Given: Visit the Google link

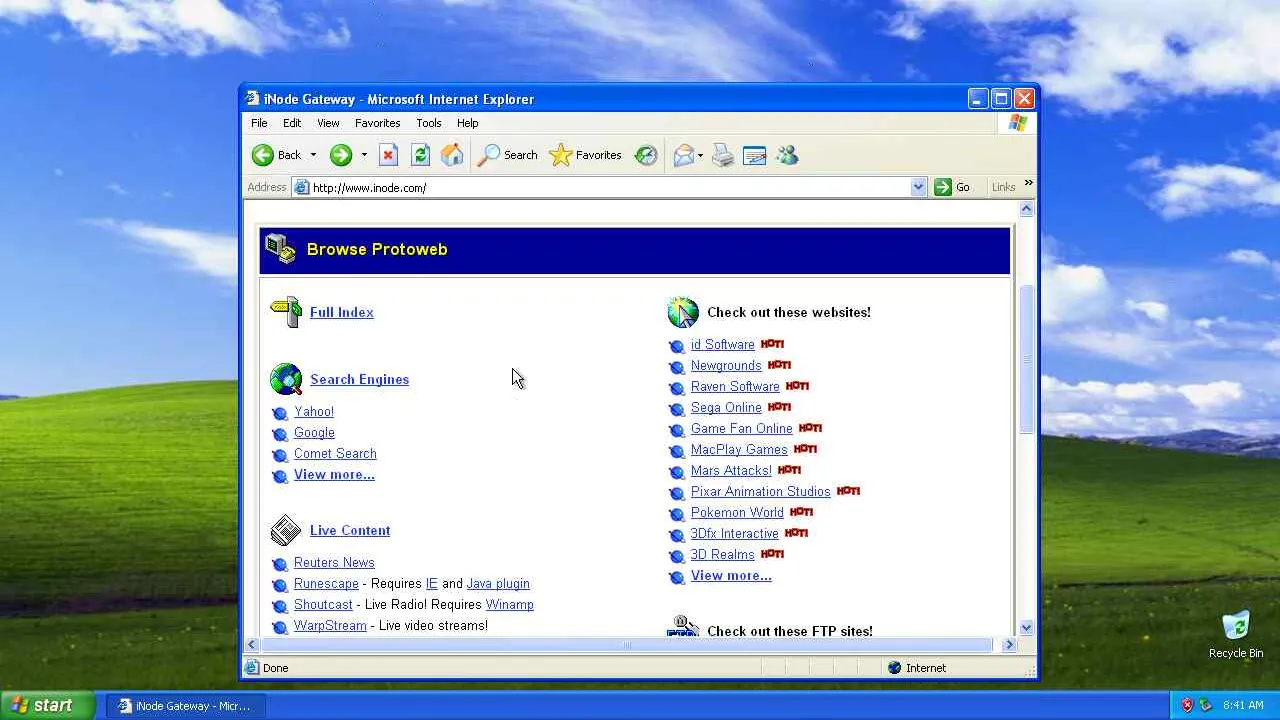Looking at the screenshot, I should (x=314, y=433).
